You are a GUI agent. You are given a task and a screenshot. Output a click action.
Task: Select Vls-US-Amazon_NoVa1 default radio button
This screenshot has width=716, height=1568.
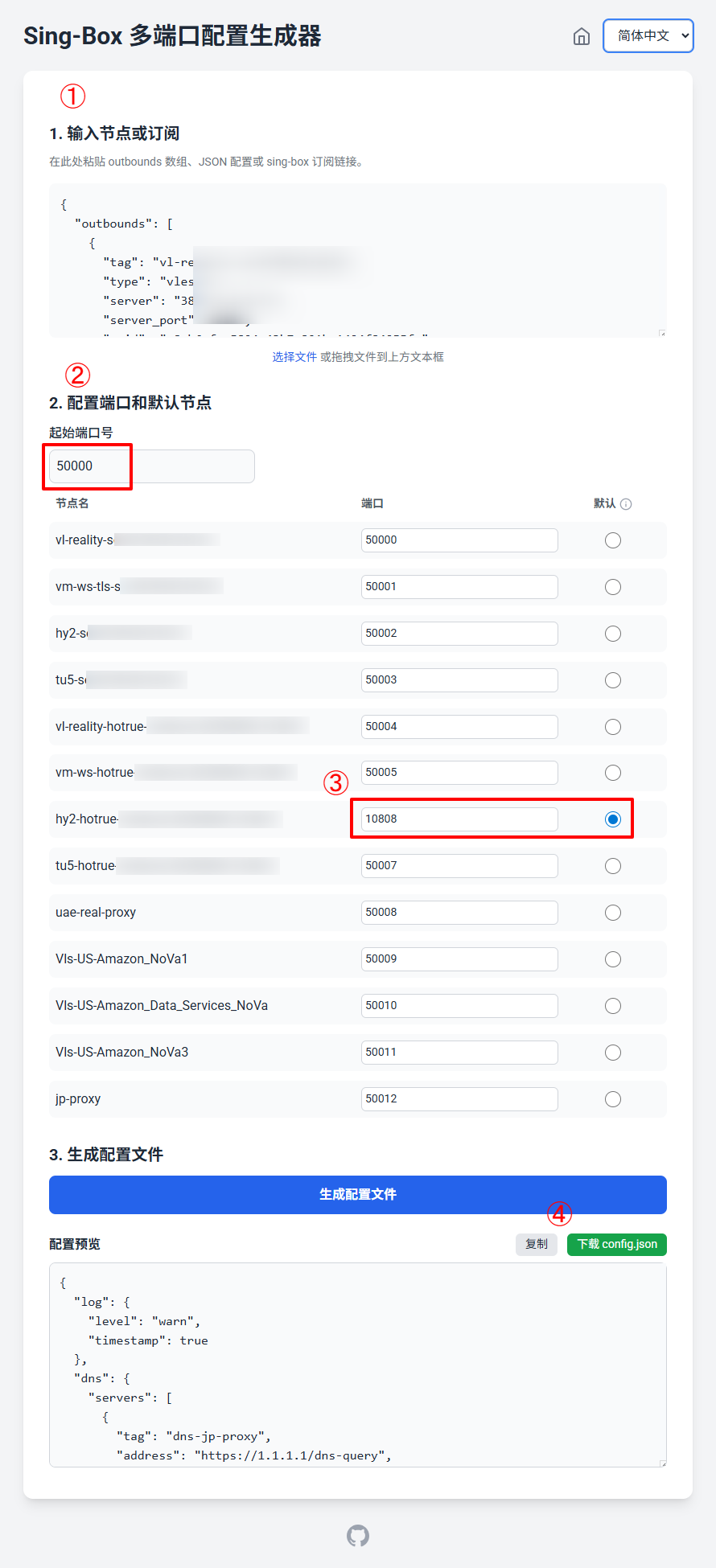pos(613,959)
